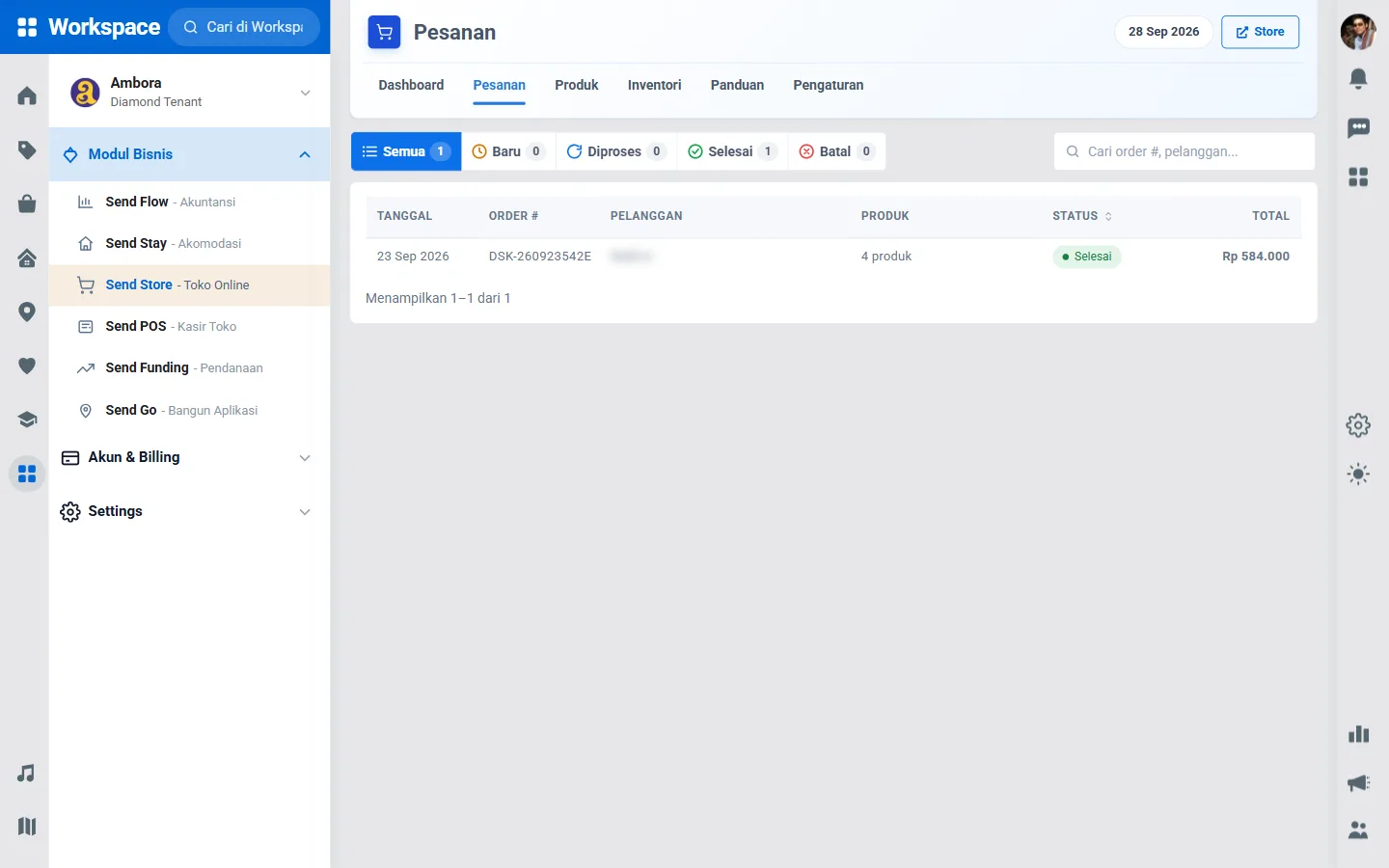Click the PELANGGAN column header

click(x=646, y=216)
